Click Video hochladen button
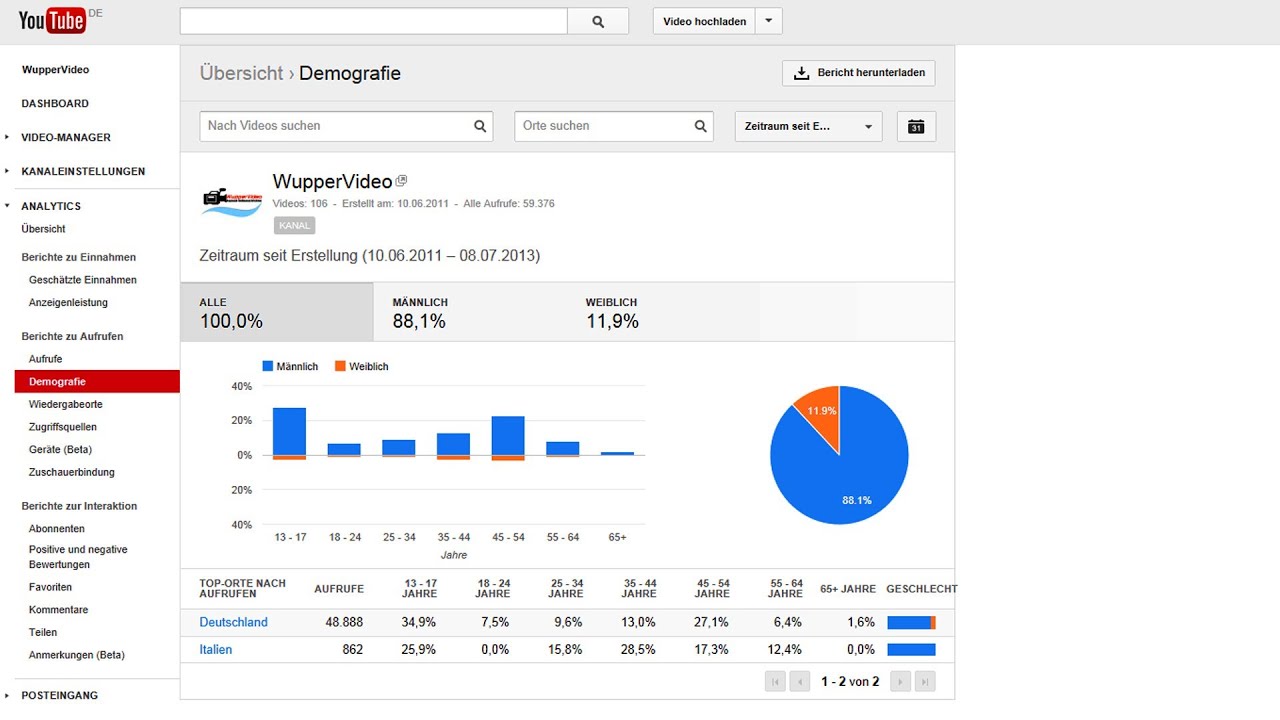This screenshot has height=720, width=1280. point(704,21)
